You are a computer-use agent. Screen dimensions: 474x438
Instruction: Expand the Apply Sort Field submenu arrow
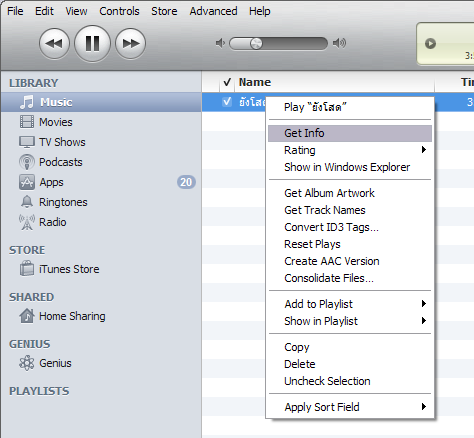424,406
